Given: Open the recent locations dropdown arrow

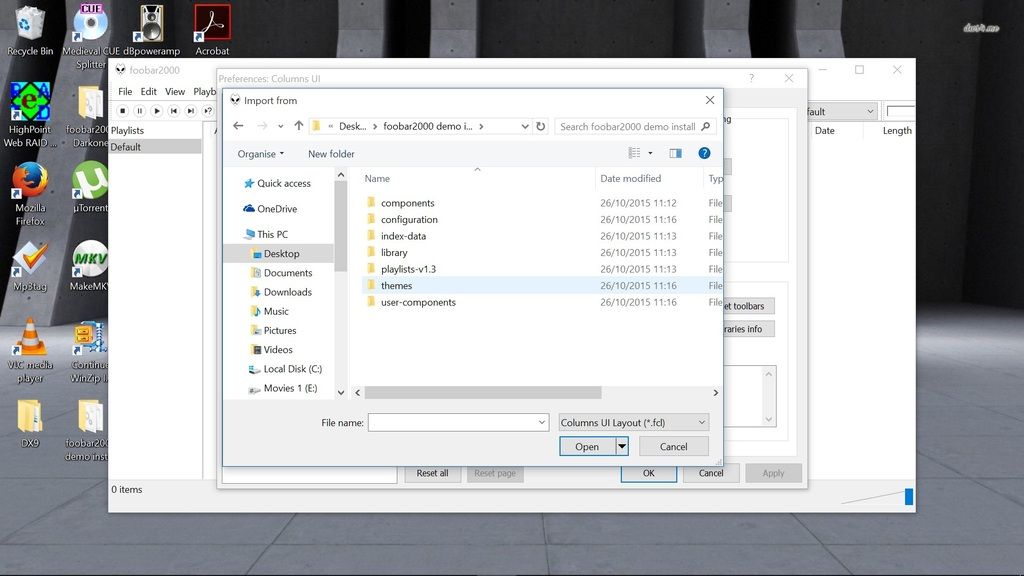Looking at the screenshot, I should (x=280, y=126).
